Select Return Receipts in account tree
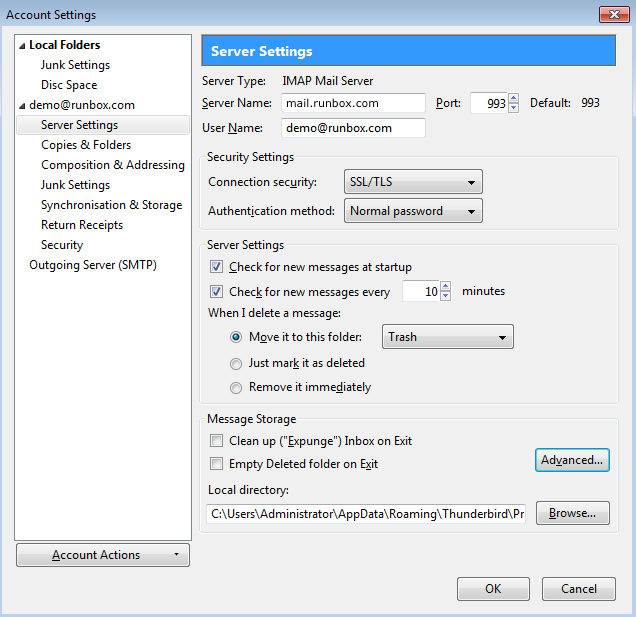Viewport: 636px width, 617px height. click(81, 225)
